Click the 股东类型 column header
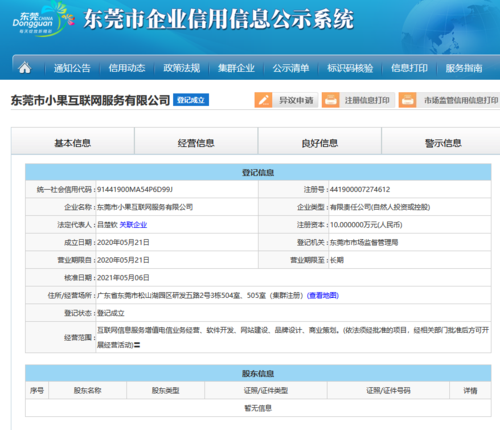Screen dimensions: 500x430 pos(165,390)
